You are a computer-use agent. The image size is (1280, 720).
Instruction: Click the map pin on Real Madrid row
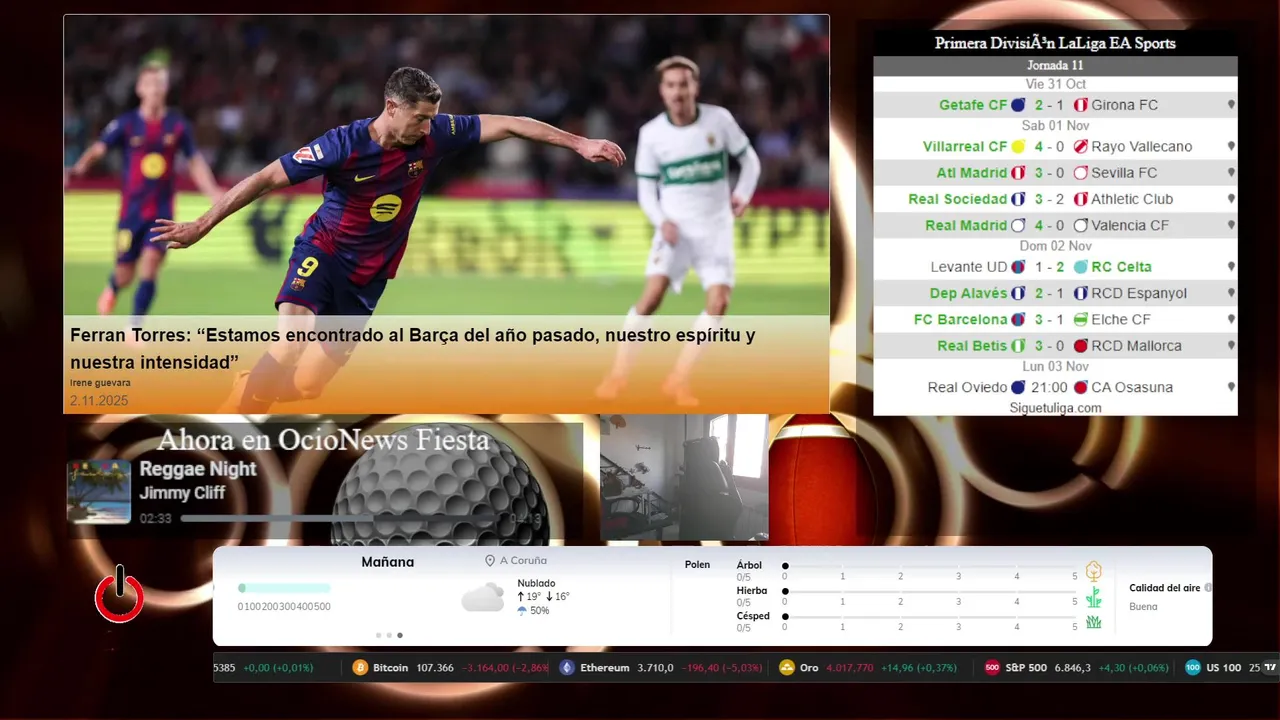(1231, 225)
